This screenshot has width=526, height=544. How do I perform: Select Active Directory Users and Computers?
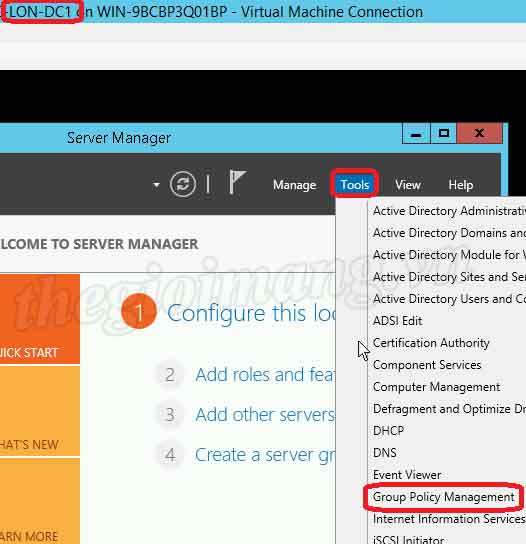pyautogui.click(x=449, y=299)
